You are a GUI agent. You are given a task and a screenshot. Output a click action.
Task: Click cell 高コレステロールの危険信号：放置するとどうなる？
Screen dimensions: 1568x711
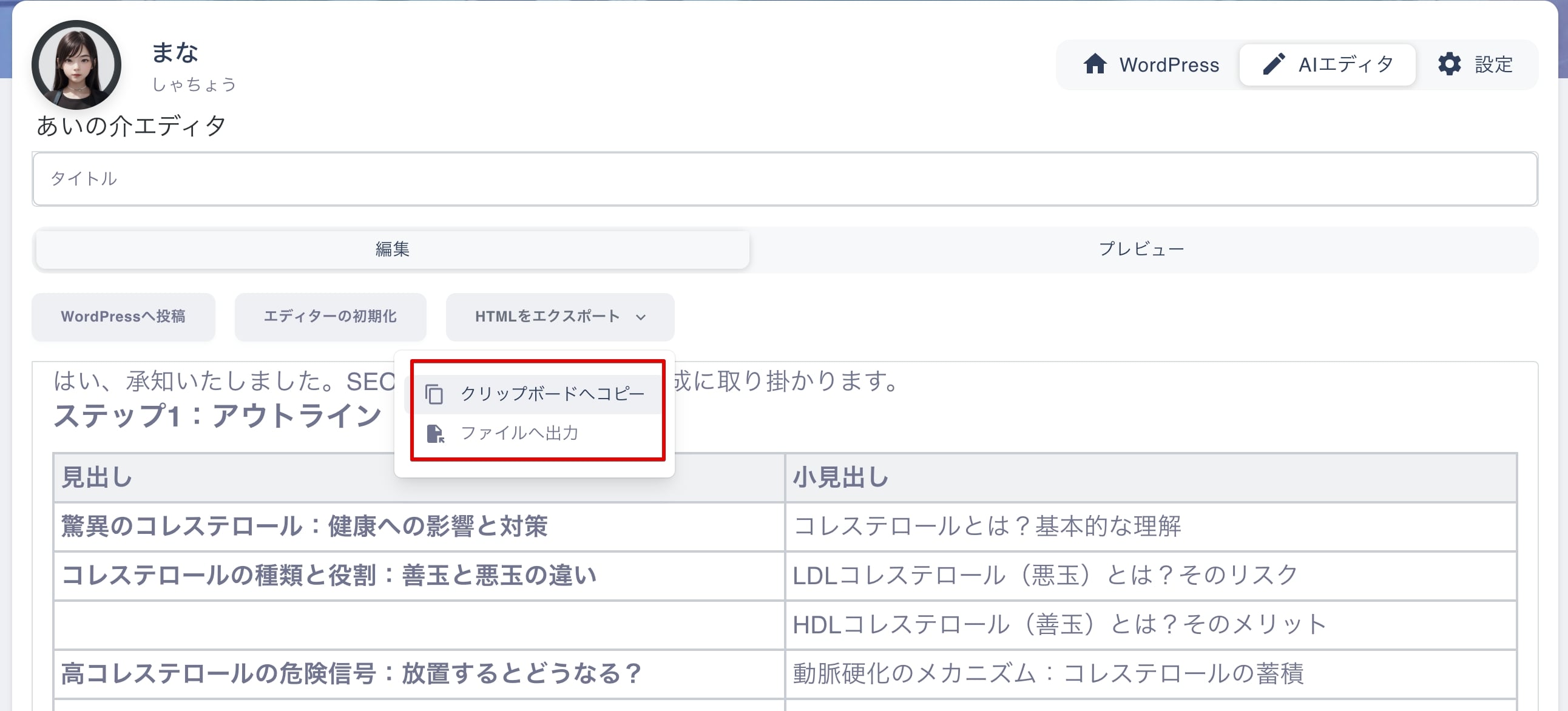pos(419,675)
